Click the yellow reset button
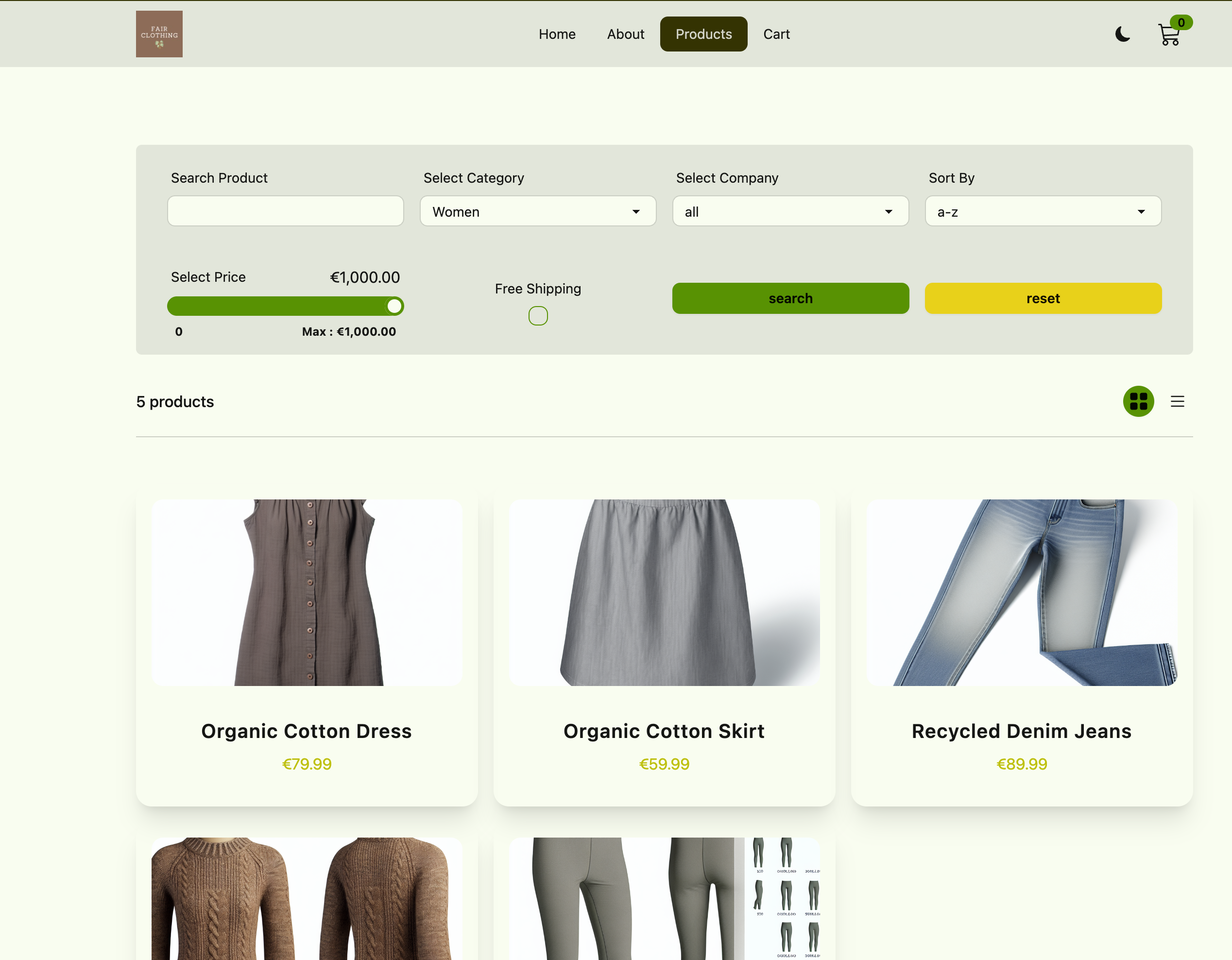This screenshot has height=960, width=1232. 1043,298
